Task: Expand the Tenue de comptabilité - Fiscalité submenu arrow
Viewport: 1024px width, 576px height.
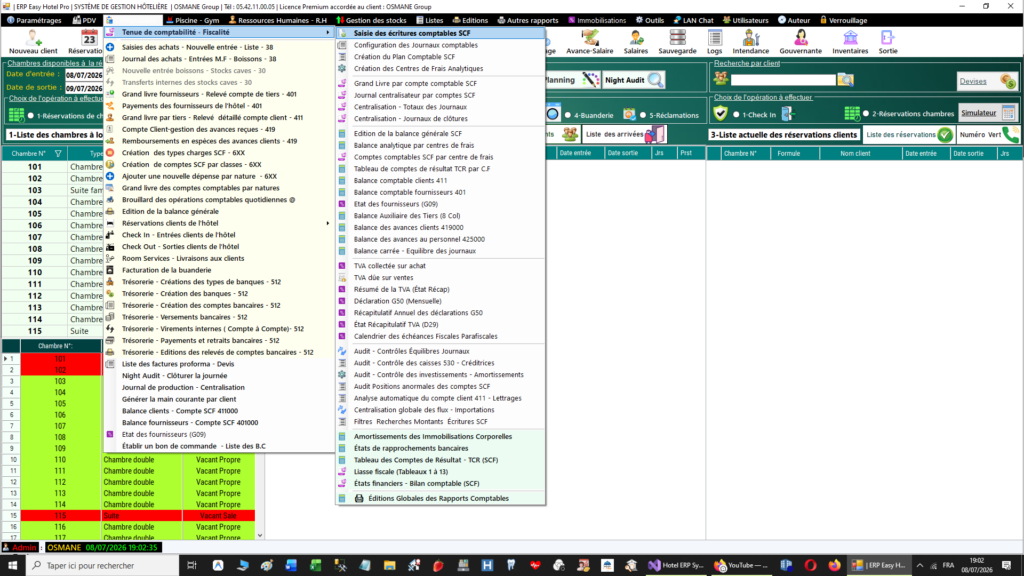Action: (328, 32)
